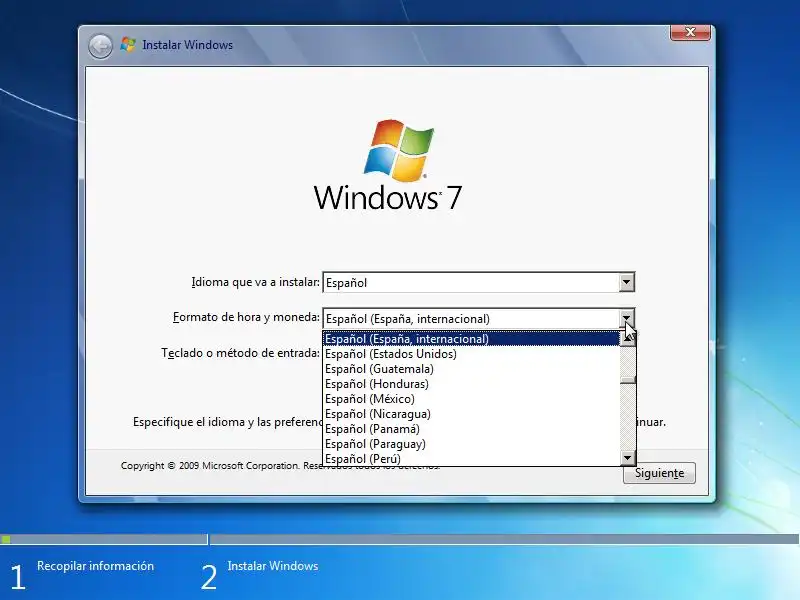The width and height of the screenshot is (800, 600).
Task: Select Español (Nicaragua) entry
Action: [471, 414]
